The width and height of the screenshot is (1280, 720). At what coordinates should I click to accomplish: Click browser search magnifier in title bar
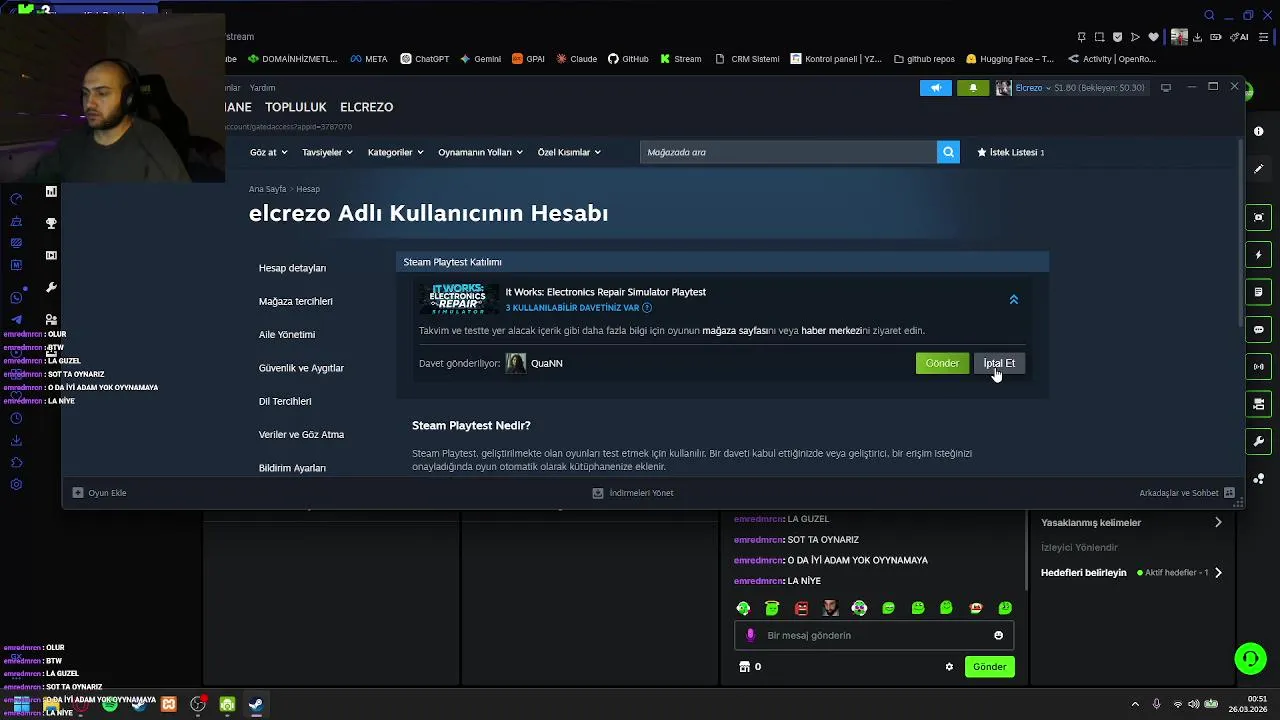pyautogui.click(x=1209, y=15)
